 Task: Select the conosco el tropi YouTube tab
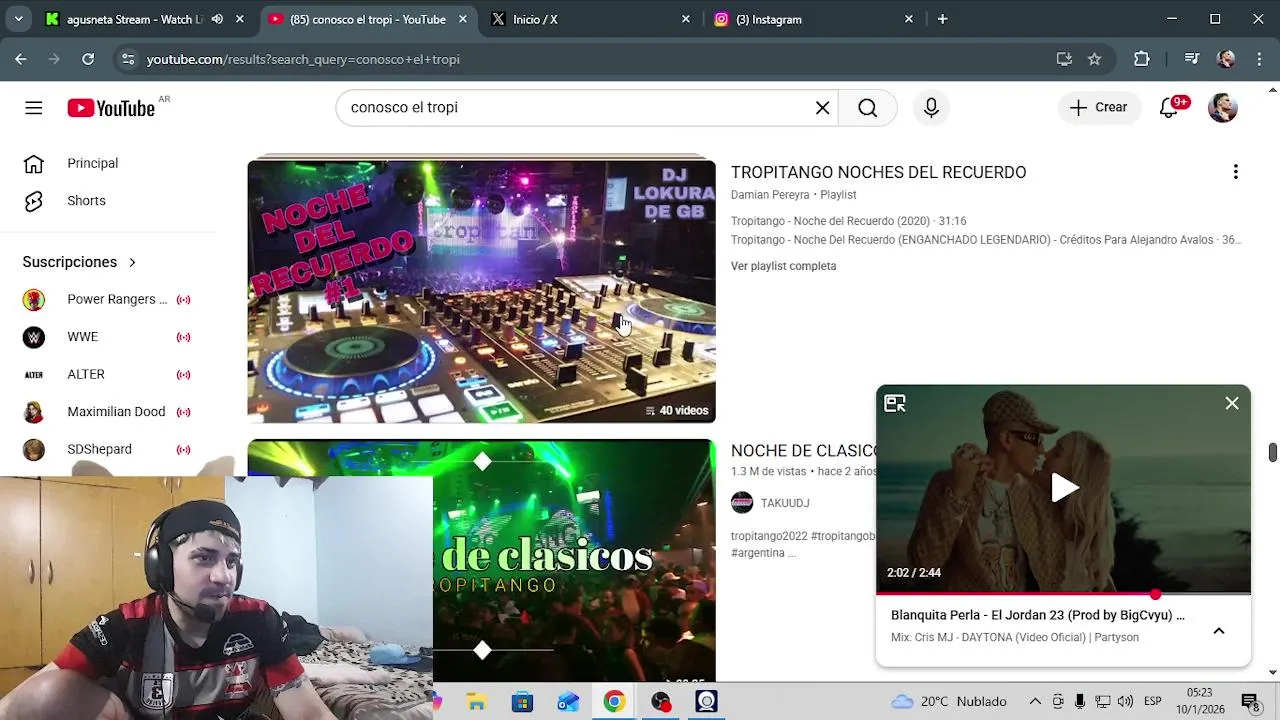click(367, 19)
